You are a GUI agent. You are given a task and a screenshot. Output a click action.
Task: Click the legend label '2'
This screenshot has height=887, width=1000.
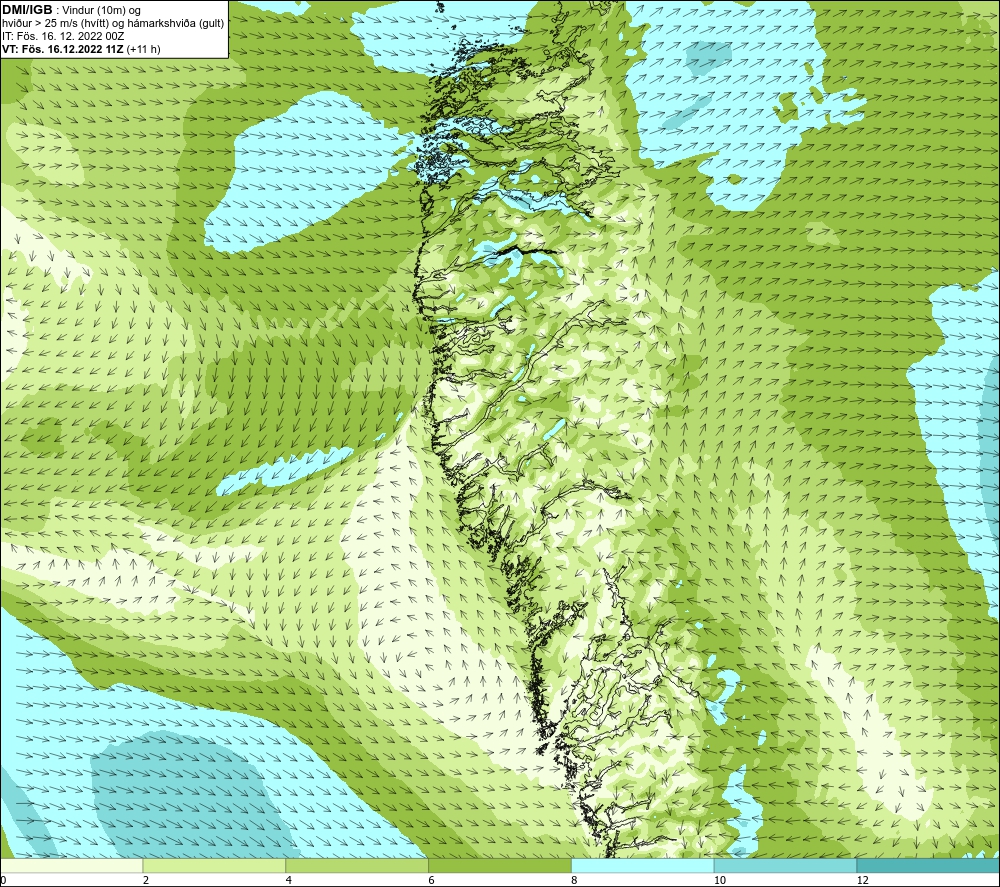pyautogui.click(x=146, y=880)
